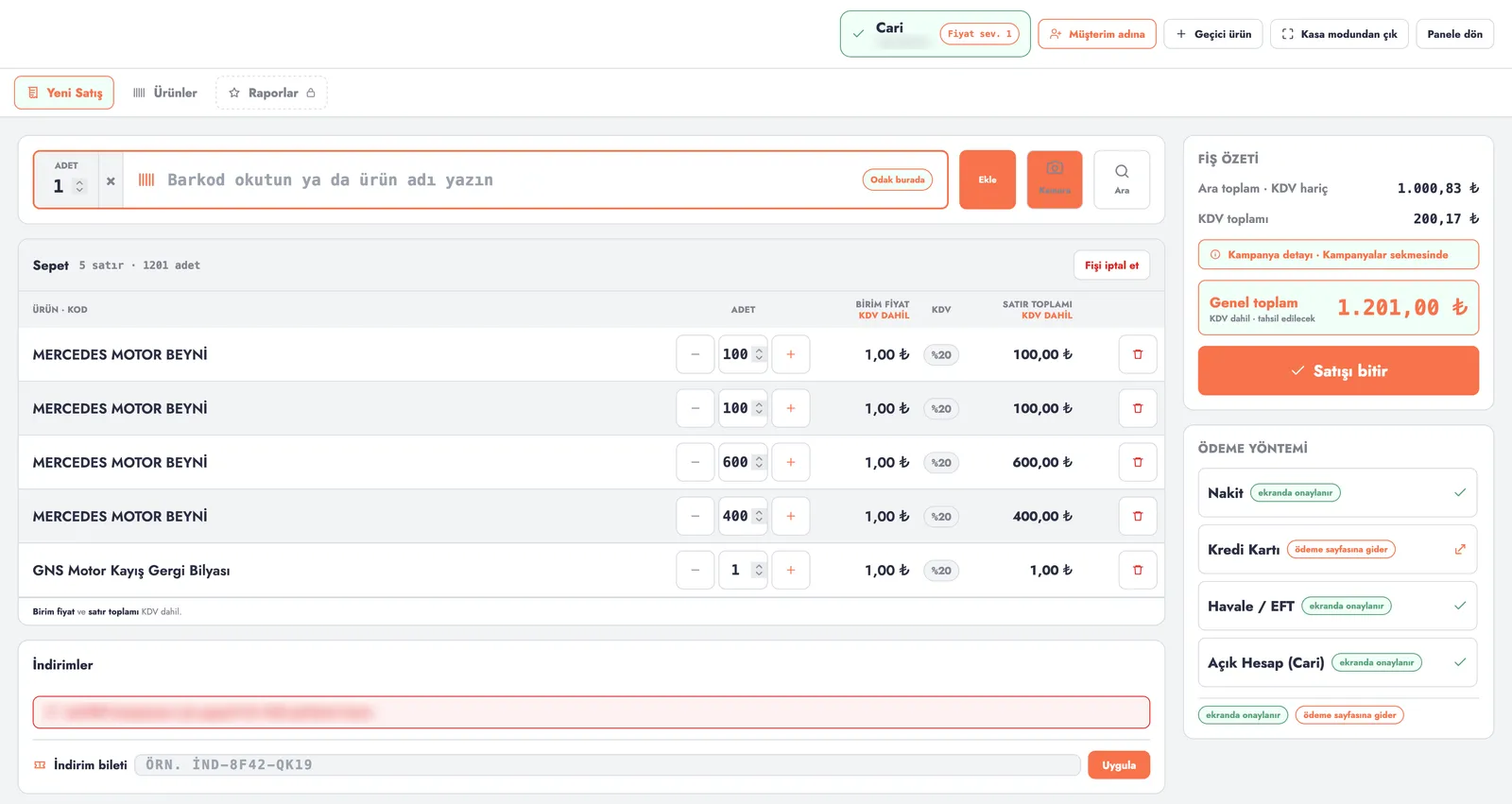Decrease quantity with minus on 600 row
1512x804 pixels.
point(696,462)
